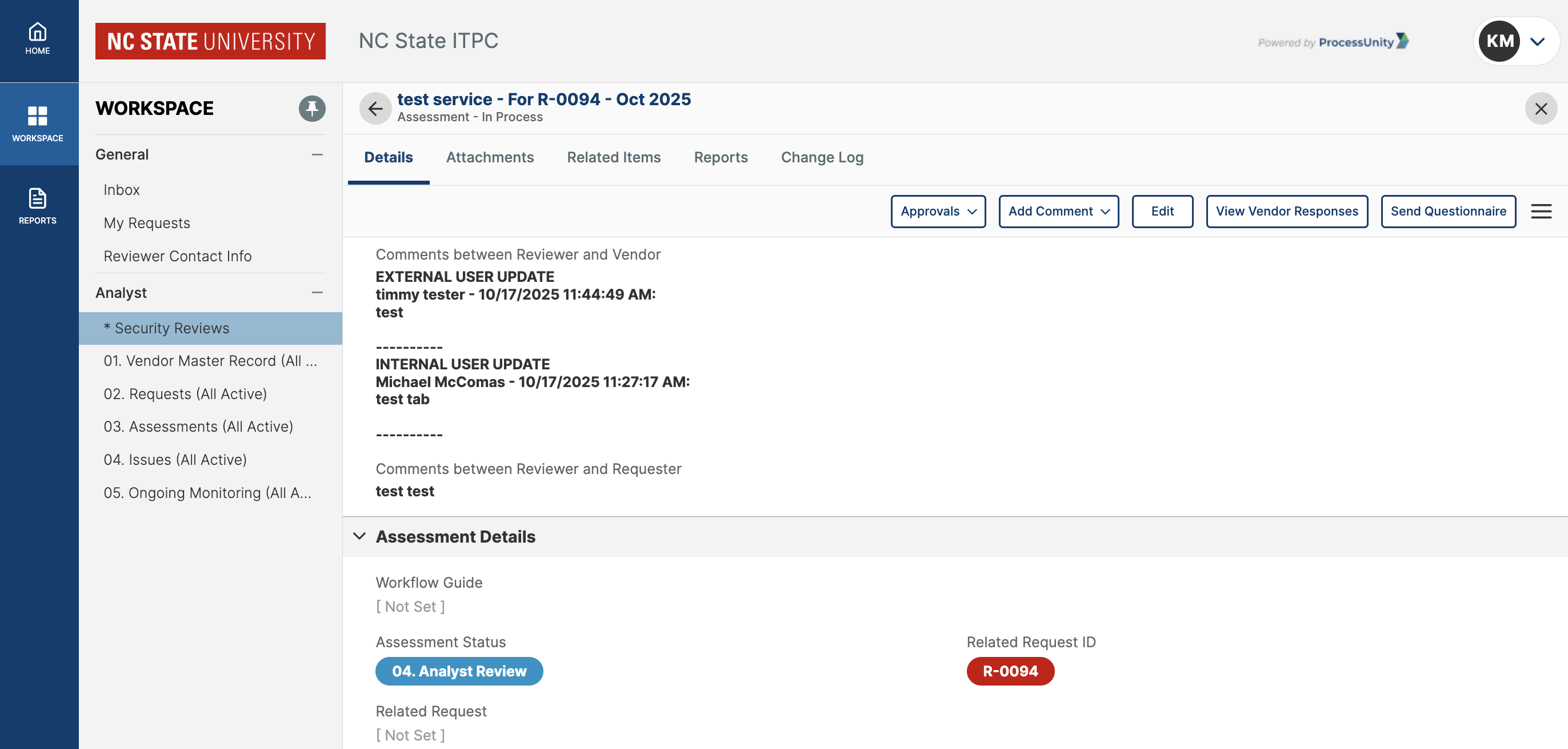Open user menu chevron next to KM
The width and height of the screenshot is (1568, 749).
[x=1538, y=41]
